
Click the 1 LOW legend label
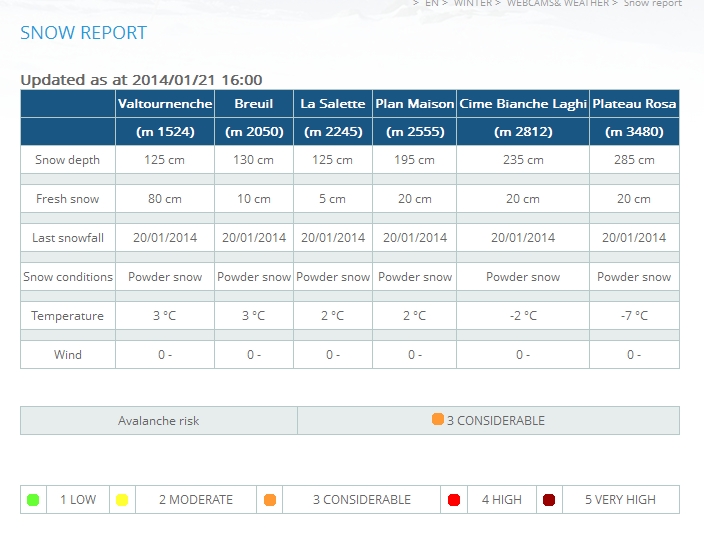pos(78,500)
